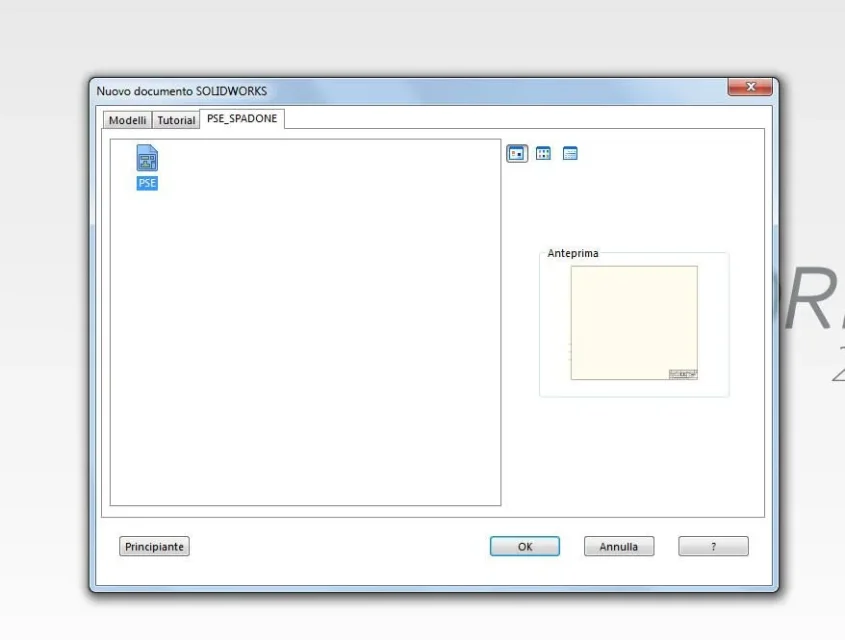Open help with the ? button

point(714,546)
